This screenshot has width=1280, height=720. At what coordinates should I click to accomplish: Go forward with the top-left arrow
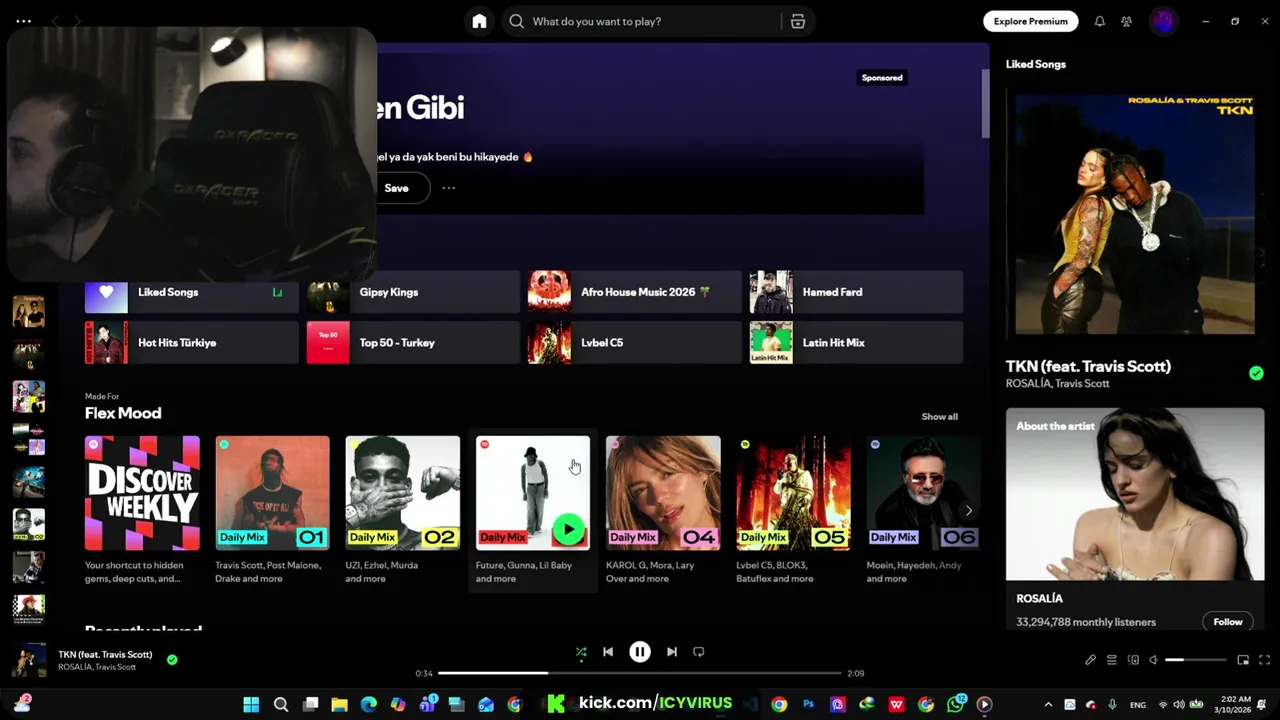77,21
